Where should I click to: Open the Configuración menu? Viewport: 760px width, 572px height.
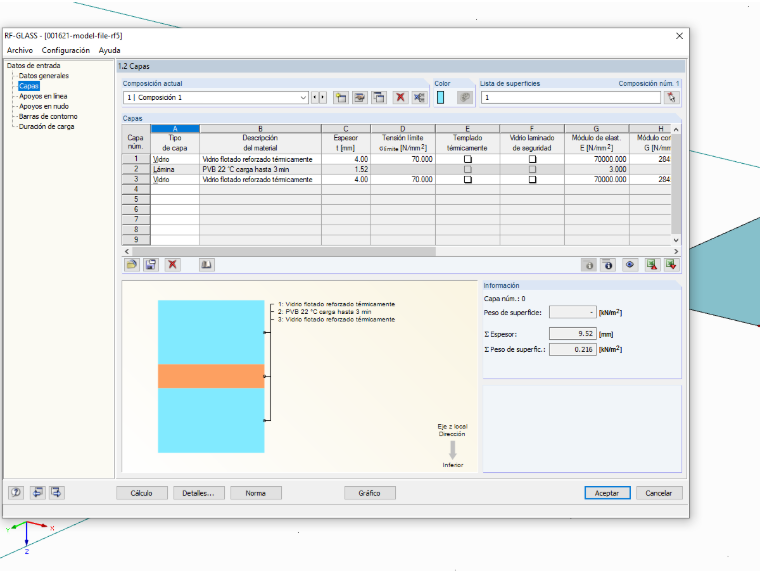(x=65, y=50)
